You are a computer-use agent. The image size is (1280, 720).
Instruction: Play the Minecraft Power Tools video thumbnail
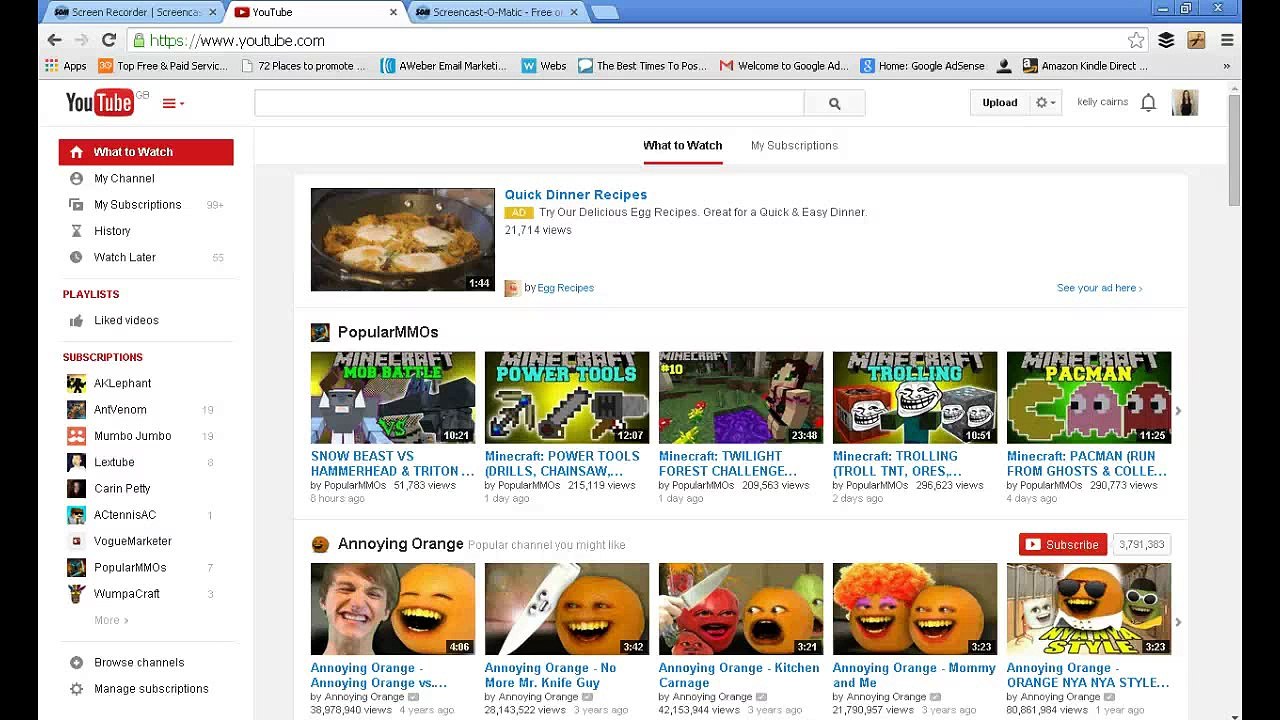pos(567,397)
